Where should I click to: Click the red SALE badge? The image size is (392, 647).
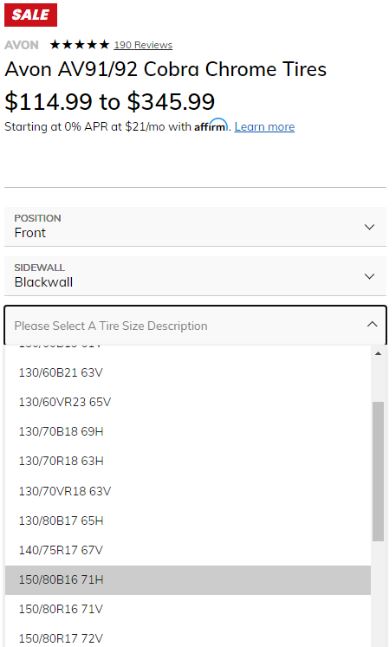tap(31, 14)
